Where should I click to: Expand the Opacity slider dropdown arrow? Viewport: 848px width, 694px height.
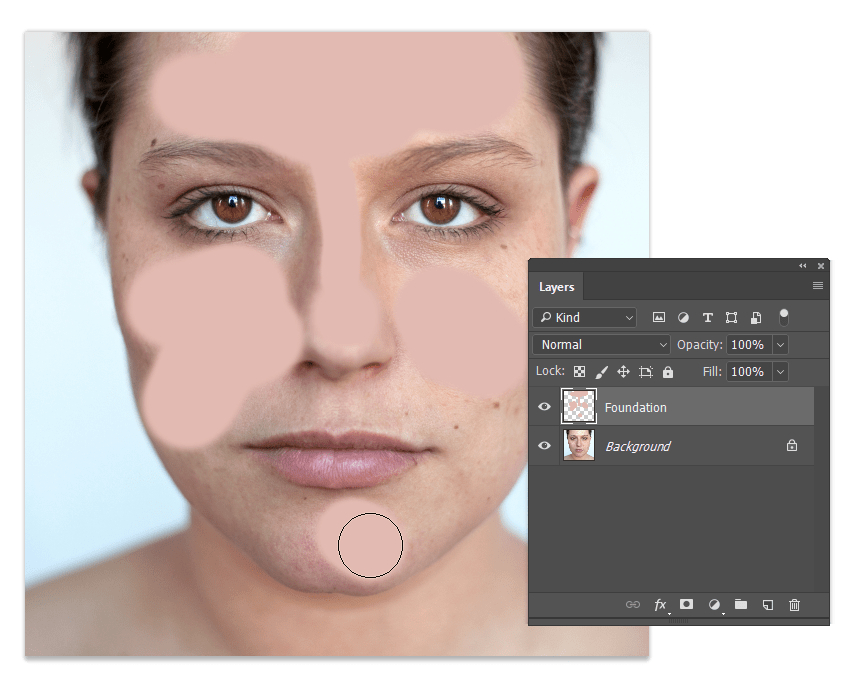(780, 345)
